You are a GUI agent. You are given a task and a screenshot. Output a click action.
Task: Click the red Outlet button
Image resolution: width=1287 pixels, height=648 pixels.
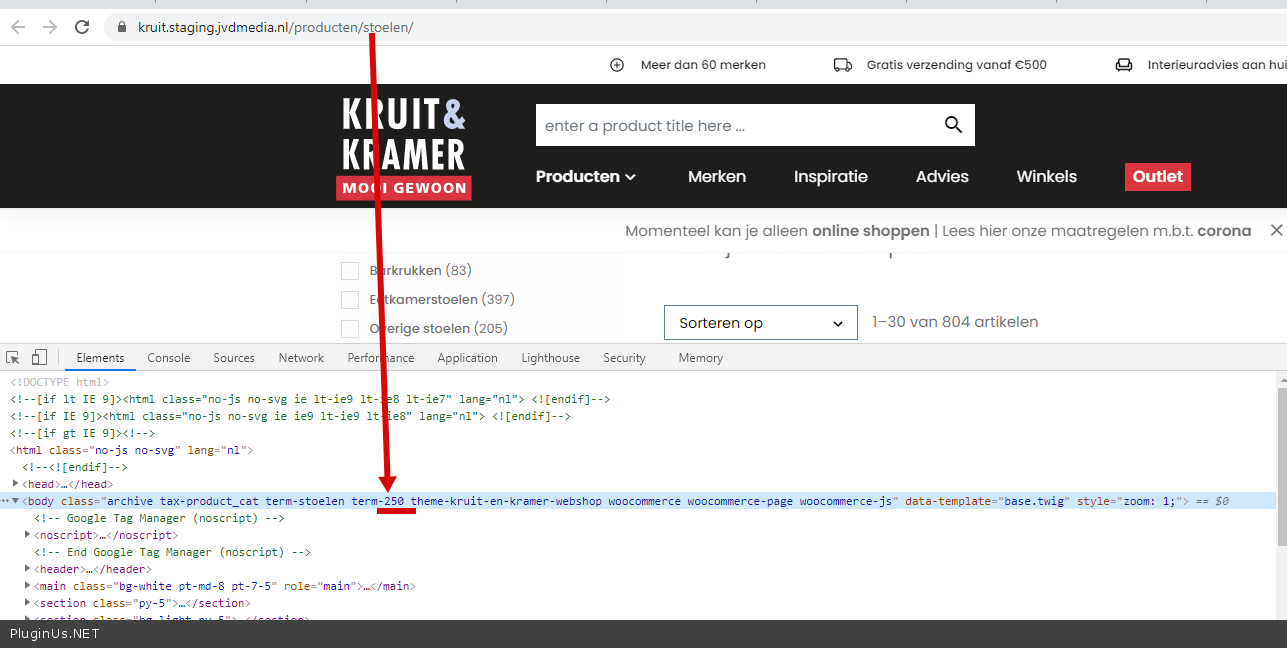(x=1157, y=177)
